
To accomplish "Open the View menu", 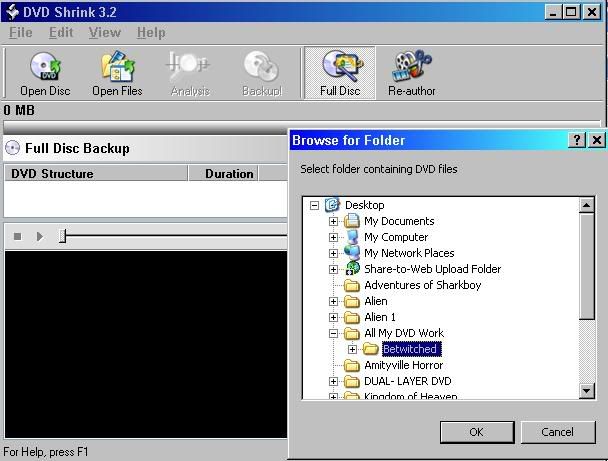I will (x=104, y=33).
